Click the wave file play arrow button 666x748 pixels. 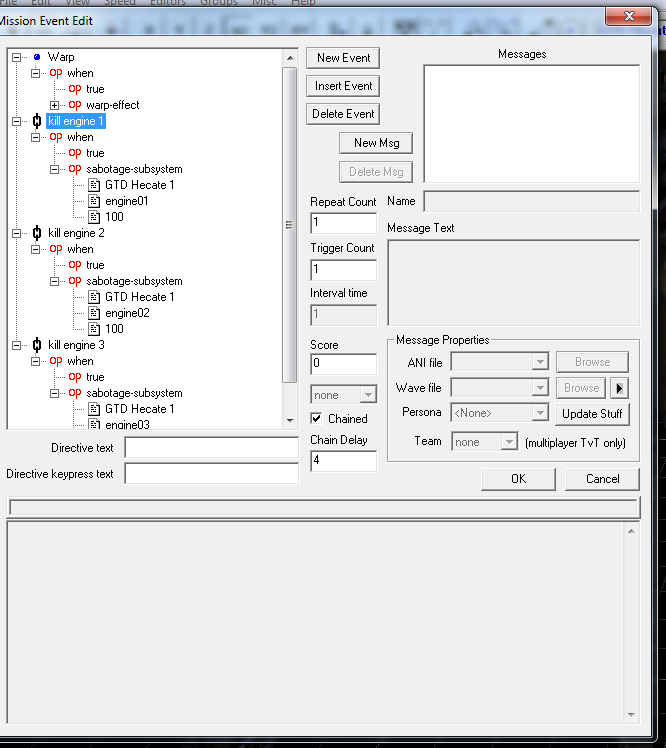point(619,388)
